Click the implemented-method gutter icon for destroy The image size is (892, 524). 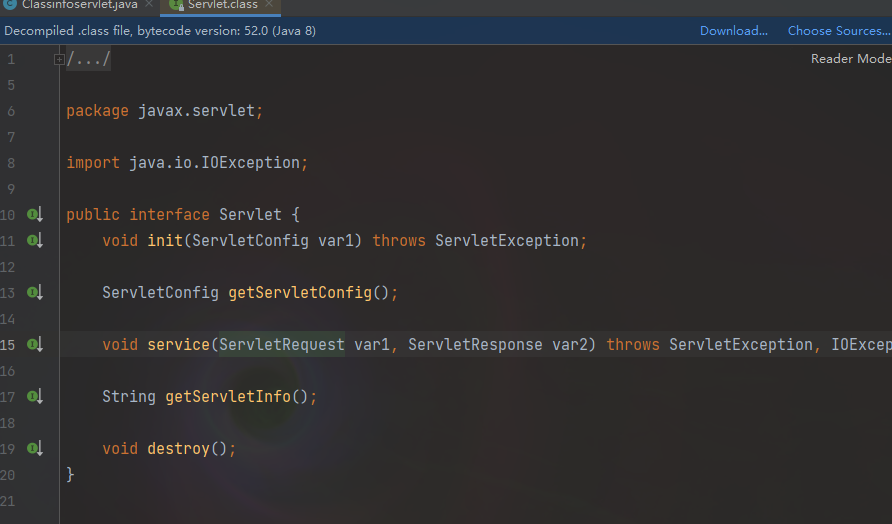35,448
